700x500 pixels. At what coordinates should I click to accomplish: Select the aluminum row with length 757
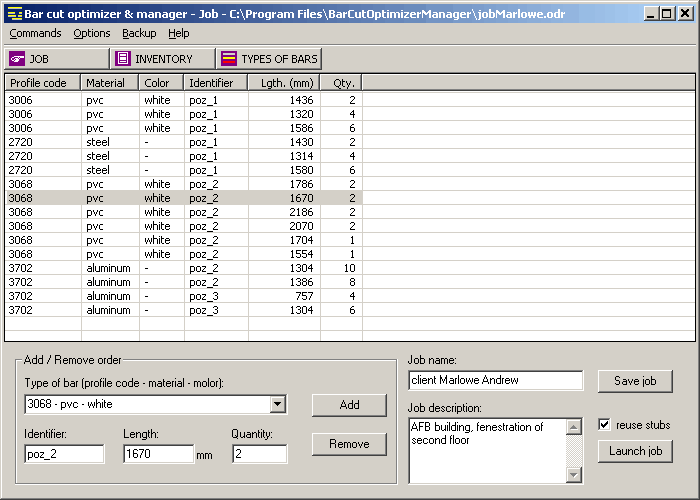pyautogui.click(x=183, y=296)
